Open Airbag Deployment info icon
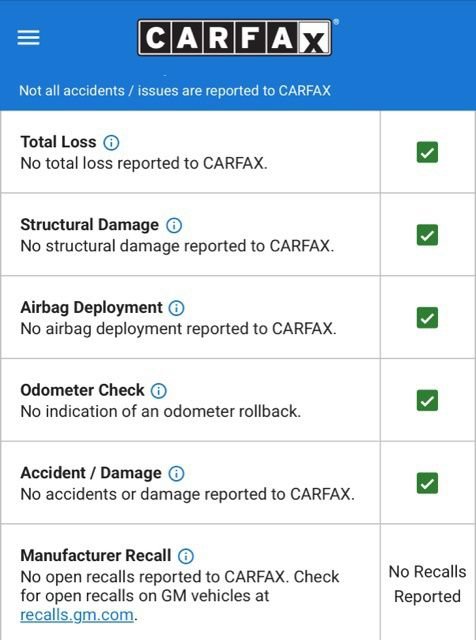The height and width of the screenshot is (640, 476). pos(176,308)
